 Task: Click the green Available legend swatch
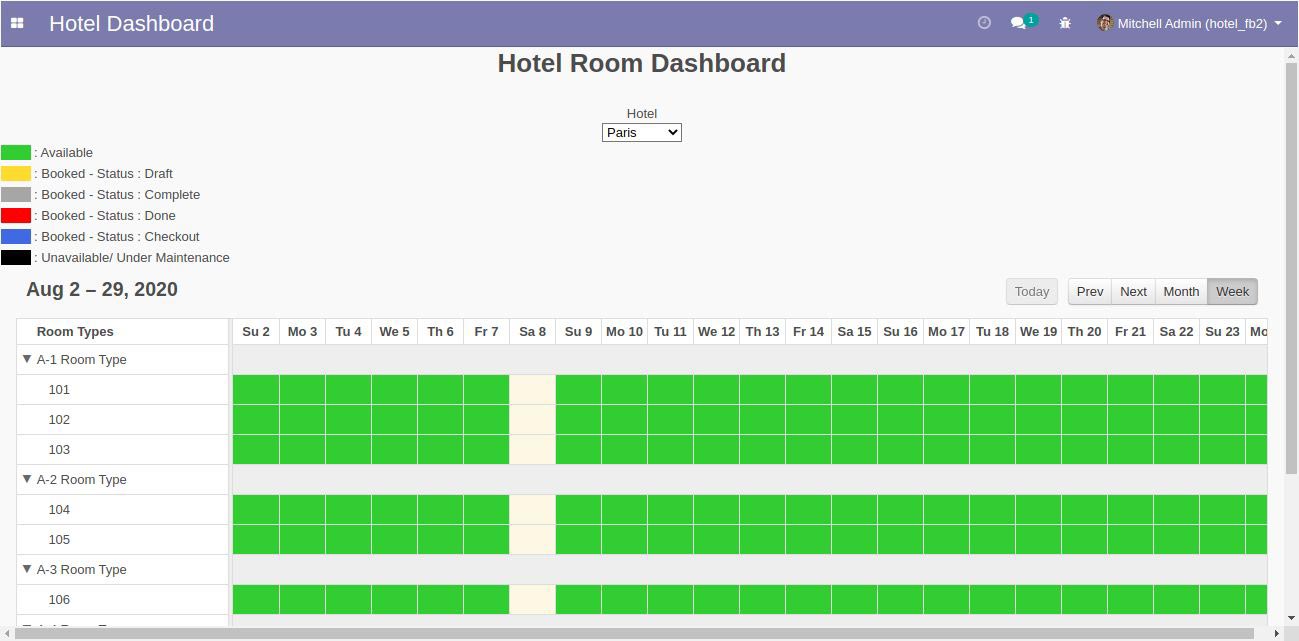click(16, 153)
